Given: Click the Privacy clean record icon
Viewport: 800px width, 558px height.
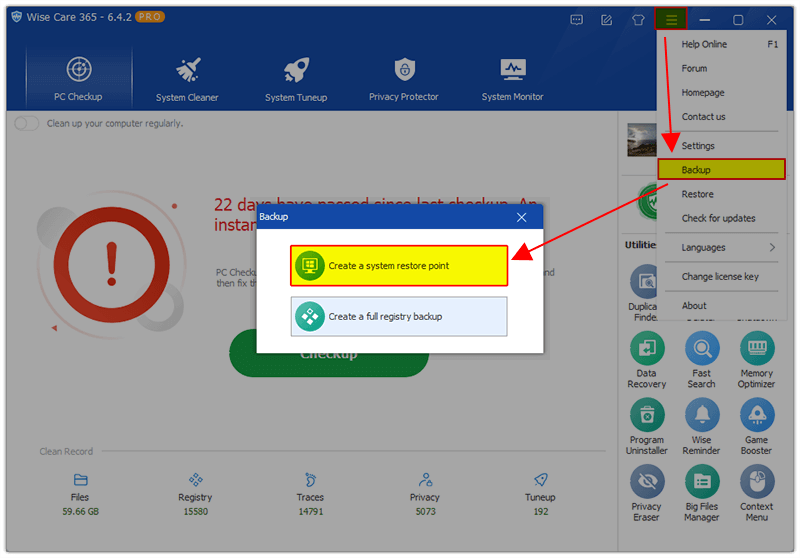Looking at the screenshot, I should 426,480.
